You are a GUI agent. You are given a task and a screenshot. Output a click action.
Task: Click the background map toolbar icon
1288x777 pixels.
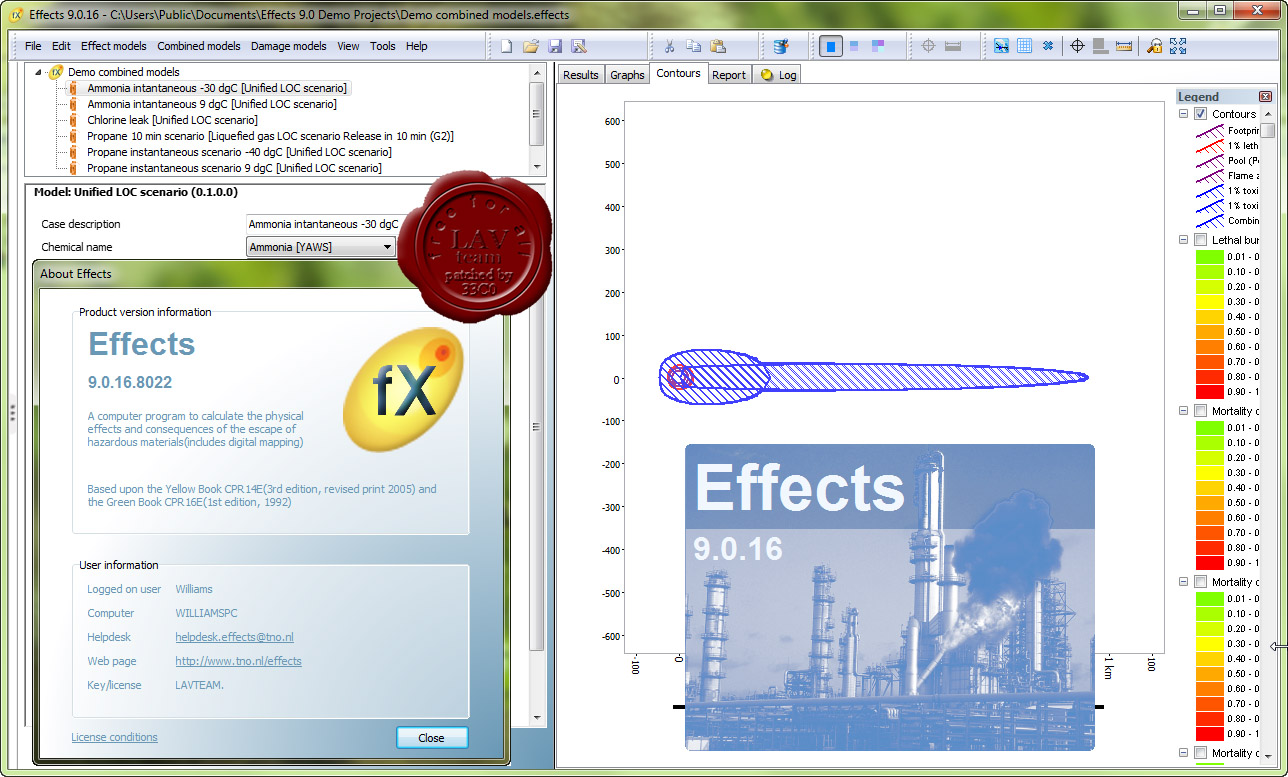1001,46
